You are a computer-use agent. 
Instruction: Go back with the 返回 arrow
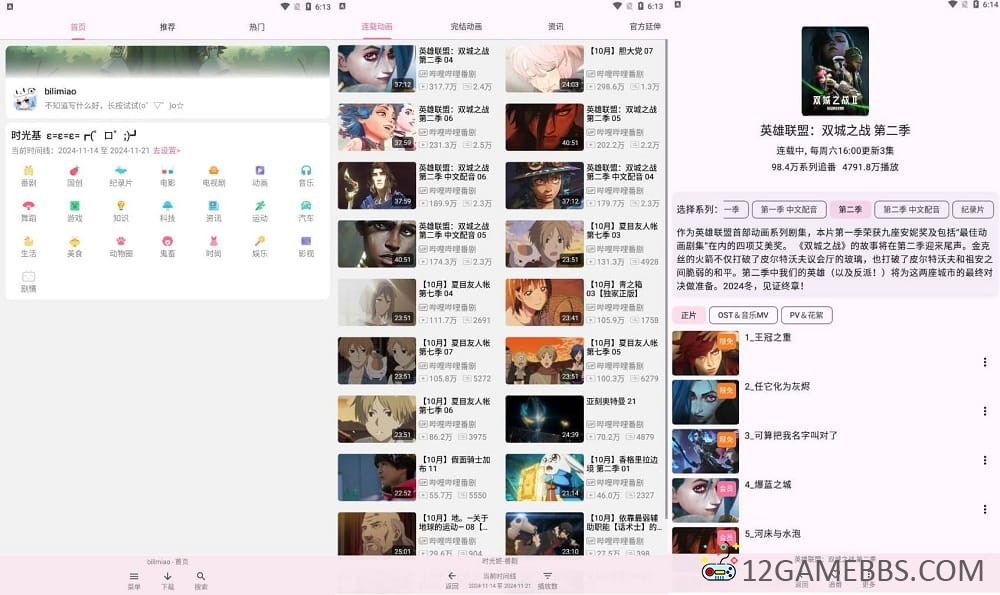[x=452, y=580]
